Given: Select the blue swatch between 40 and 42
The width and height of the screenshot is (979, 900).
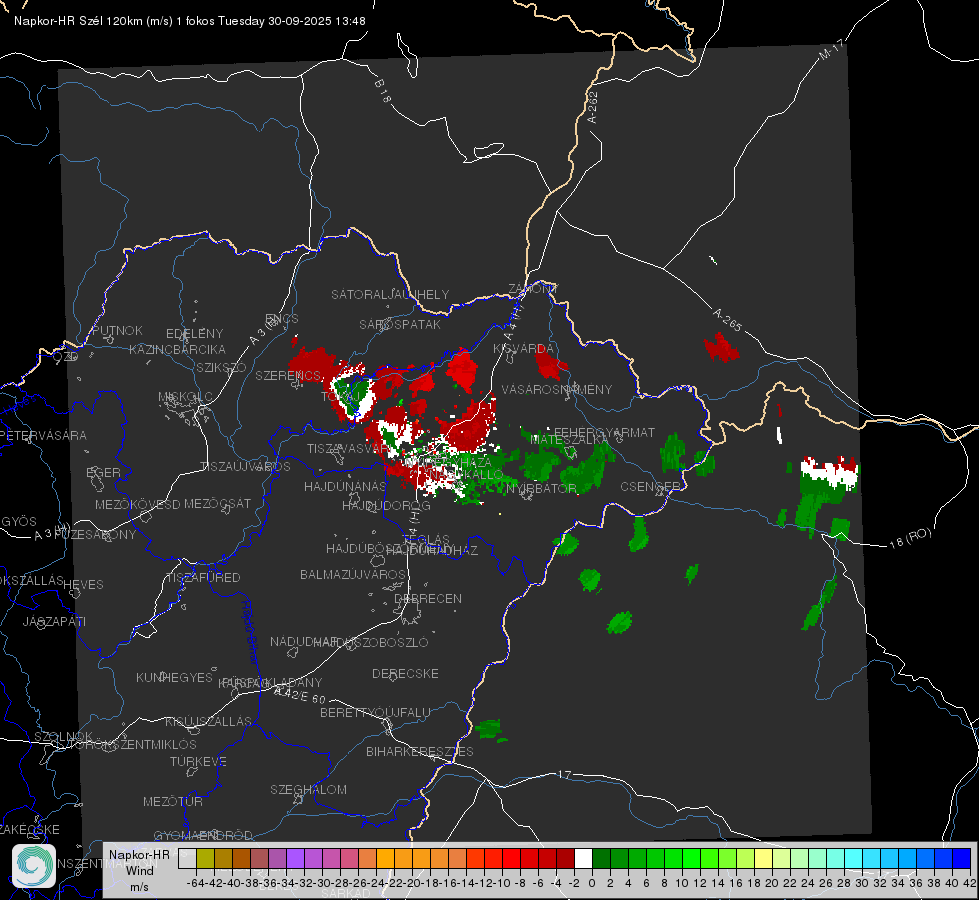Looking at the screenshot, I should (x=962, y=859).
